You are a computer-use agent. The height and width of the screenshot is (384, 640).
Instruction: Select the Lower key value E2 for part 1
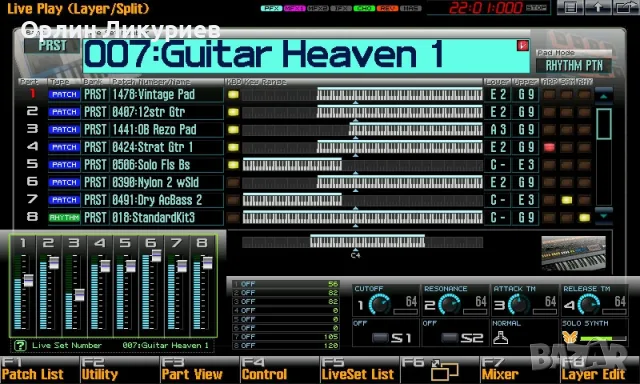point(498,95)
